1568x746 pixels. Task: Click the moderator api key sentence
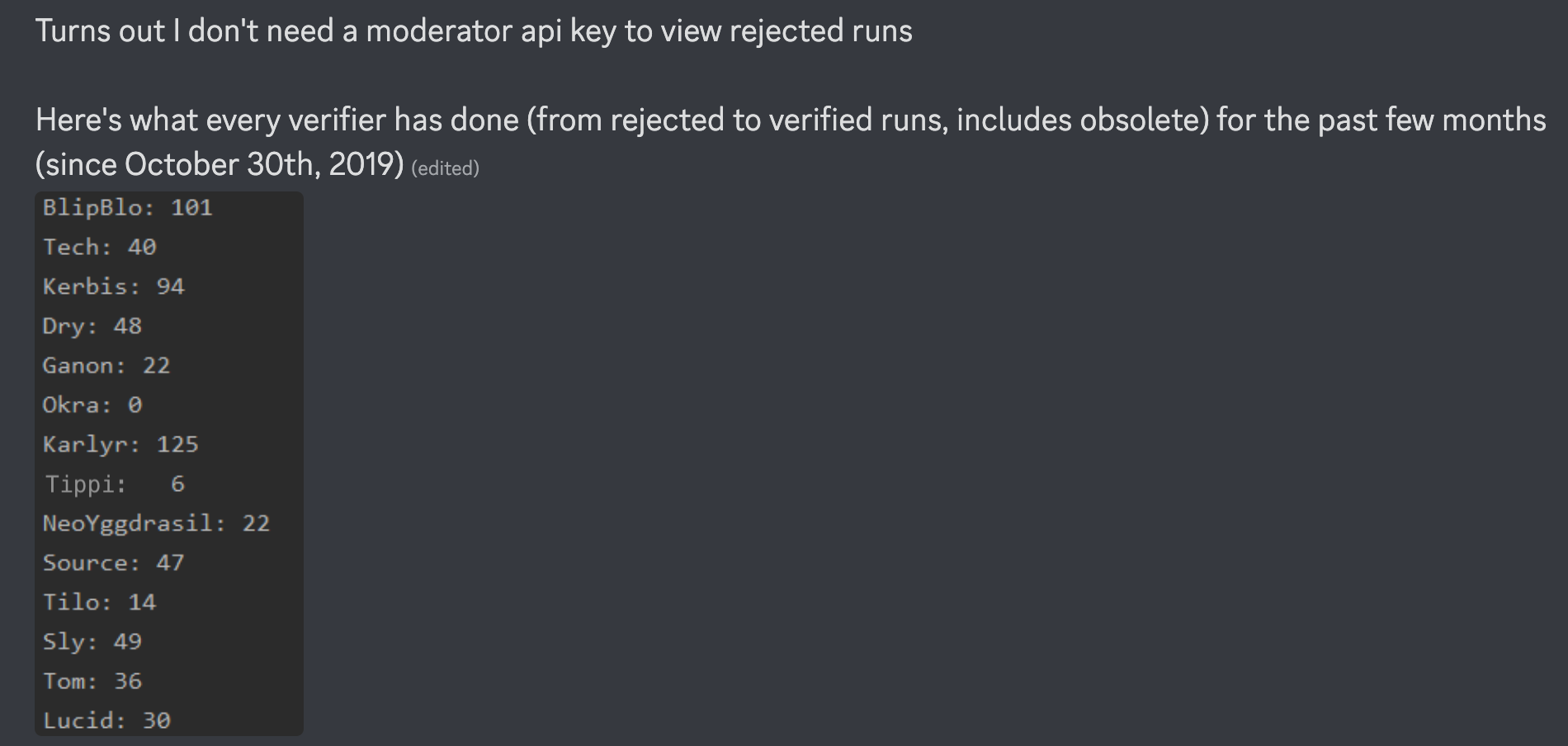tap(474, 31)
